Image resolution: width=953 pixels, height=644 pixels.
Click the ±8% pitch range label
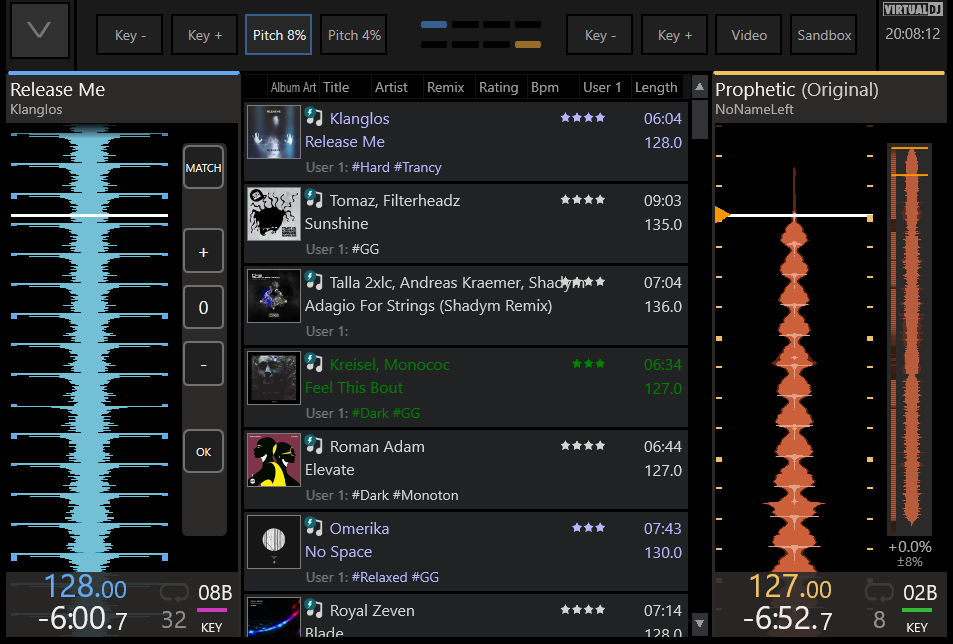[x=910, y=562]
